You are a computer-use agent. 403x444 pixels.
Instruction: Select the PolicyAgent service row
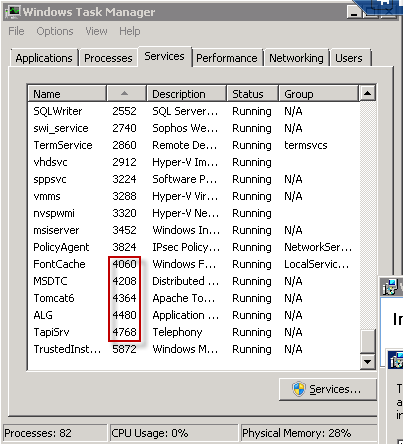pyautogui.click(x=194, y=247)
